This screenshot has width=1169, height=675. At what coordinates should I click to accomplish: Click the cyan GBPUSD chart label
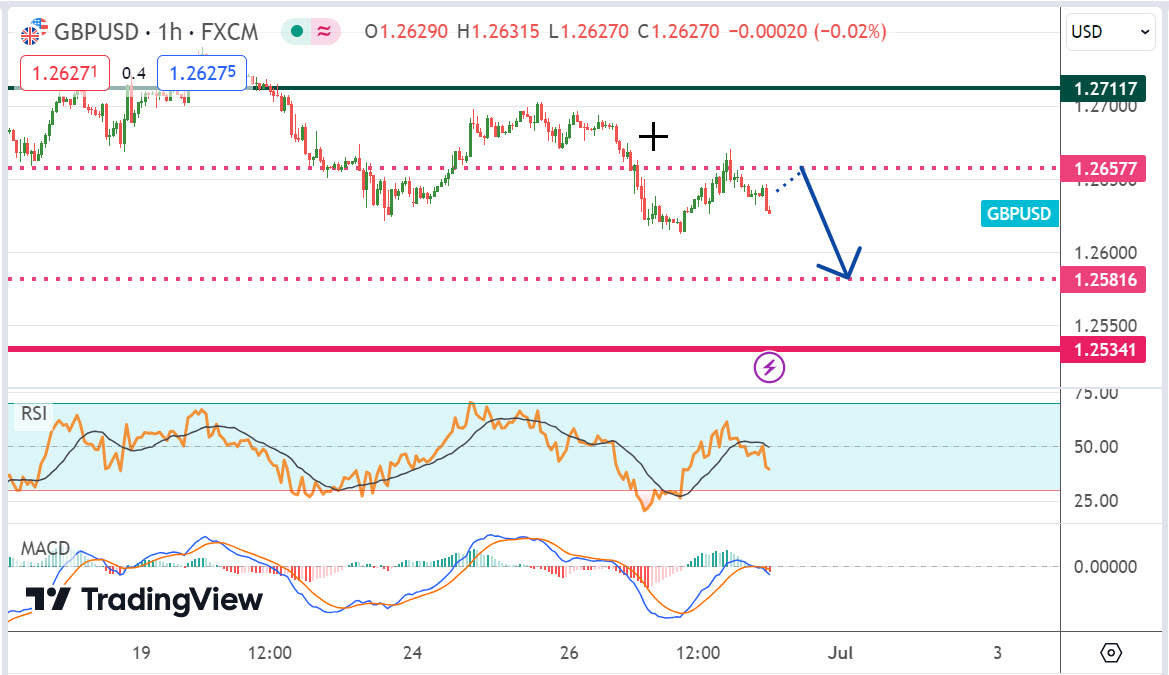[x=1018, y=213]
